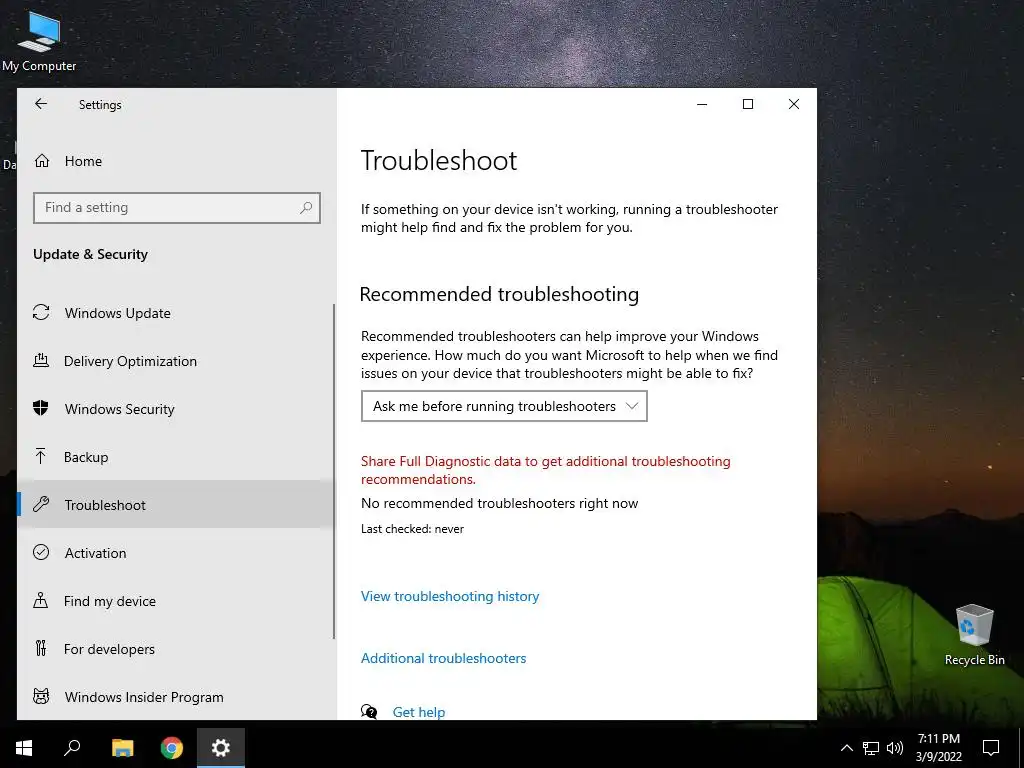Click the Troubleshoot wrench icon
Viewport: 1024px width, 768px height.
41,504
